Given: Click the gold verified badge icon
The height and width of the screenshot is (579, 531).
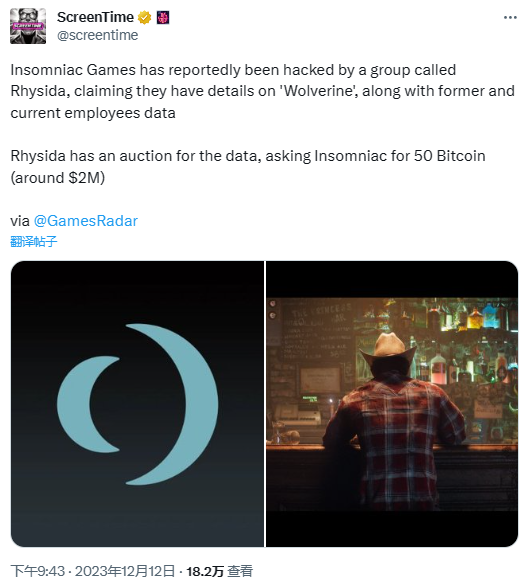Looking at the screenshot, I should (x=144, y=17).
